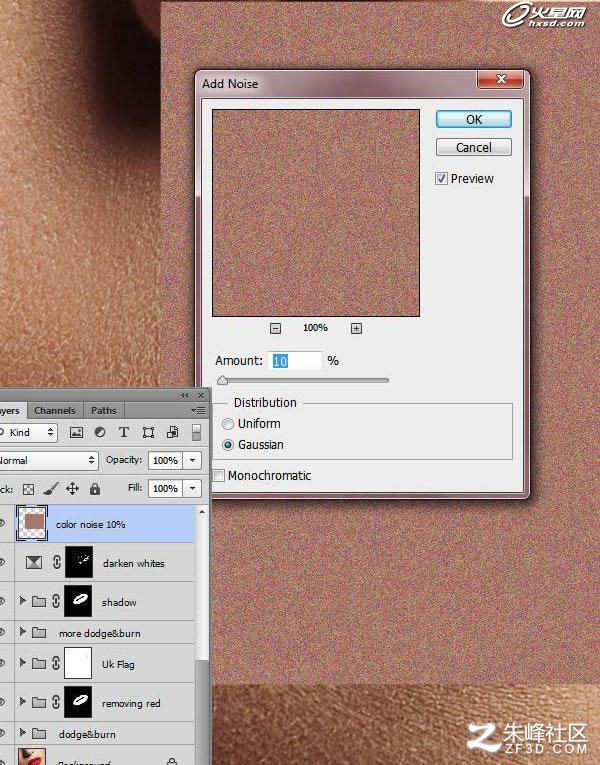Select Gaussian distribution
The width and height of the screenshot is (600, 765).
point(228,445)
